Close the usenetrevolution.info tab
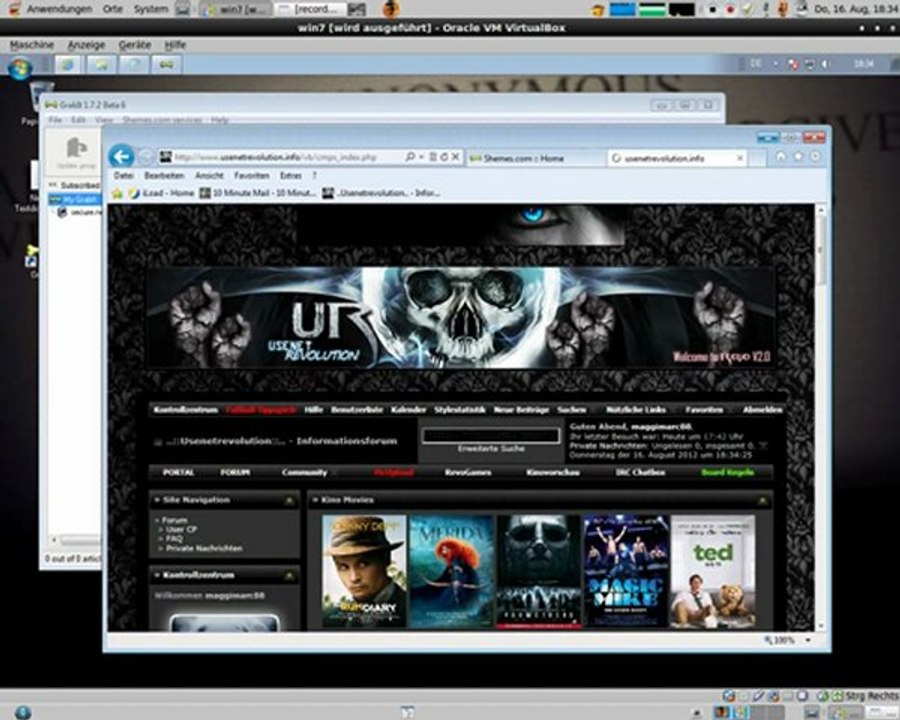 740,158
